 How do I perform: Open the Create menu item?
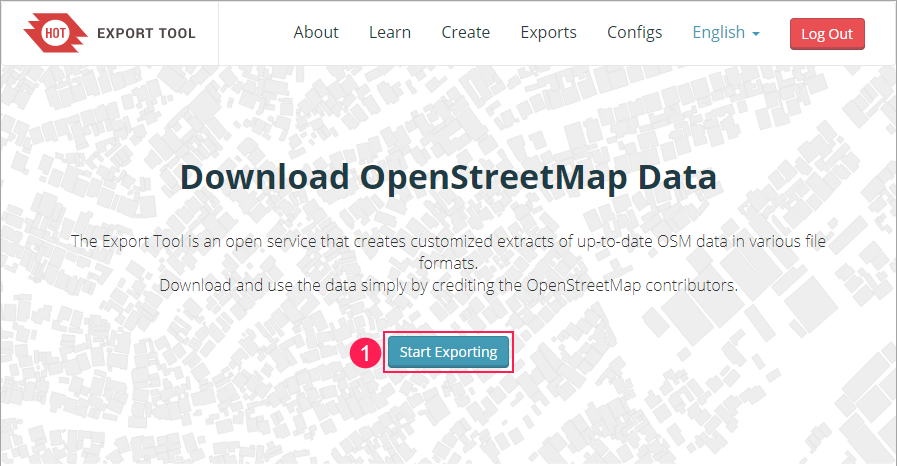point(466,33)
